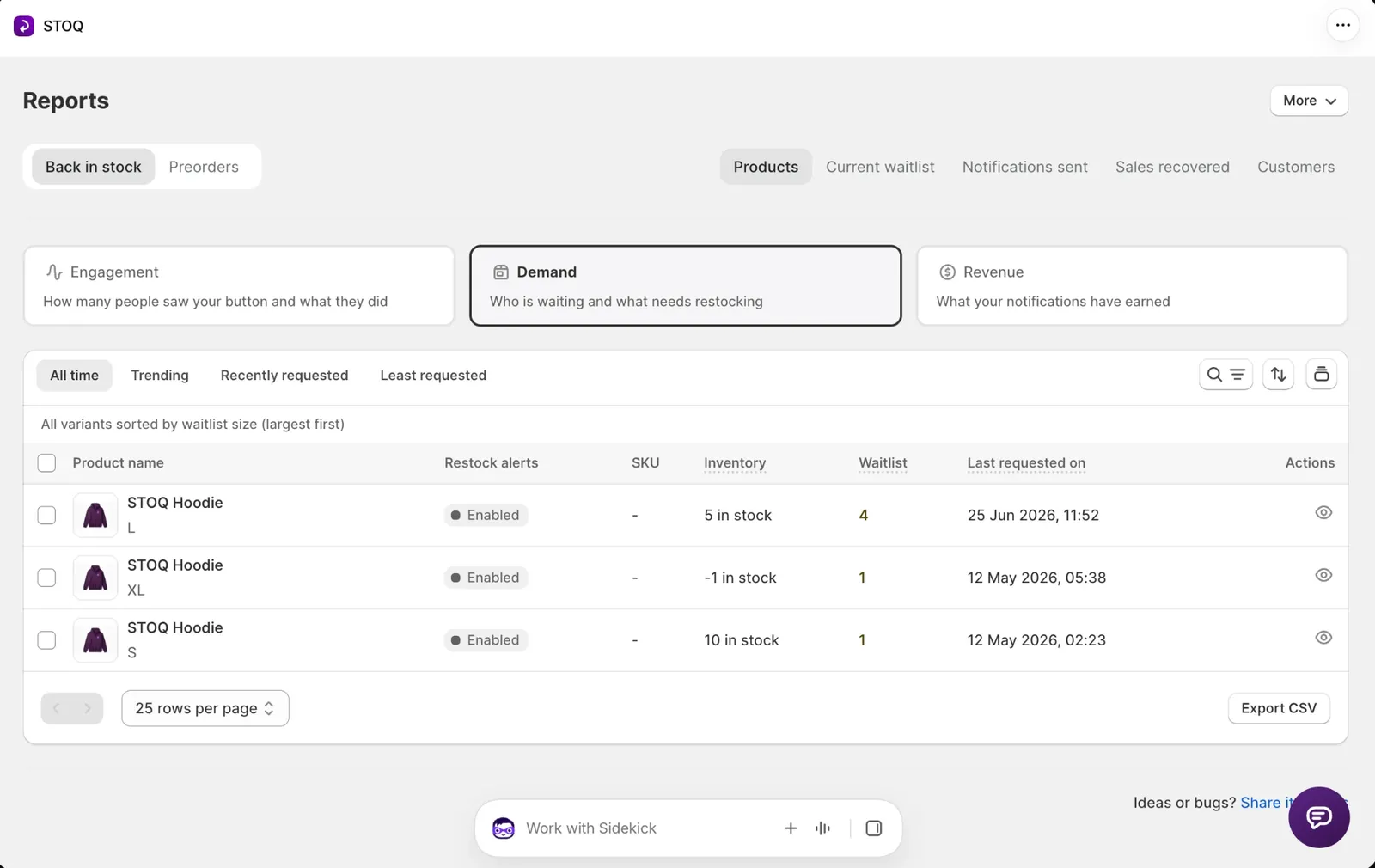The image size is (1375, 868).
Task: Start voice input in Sidekick bar
Action: [823, 828]
